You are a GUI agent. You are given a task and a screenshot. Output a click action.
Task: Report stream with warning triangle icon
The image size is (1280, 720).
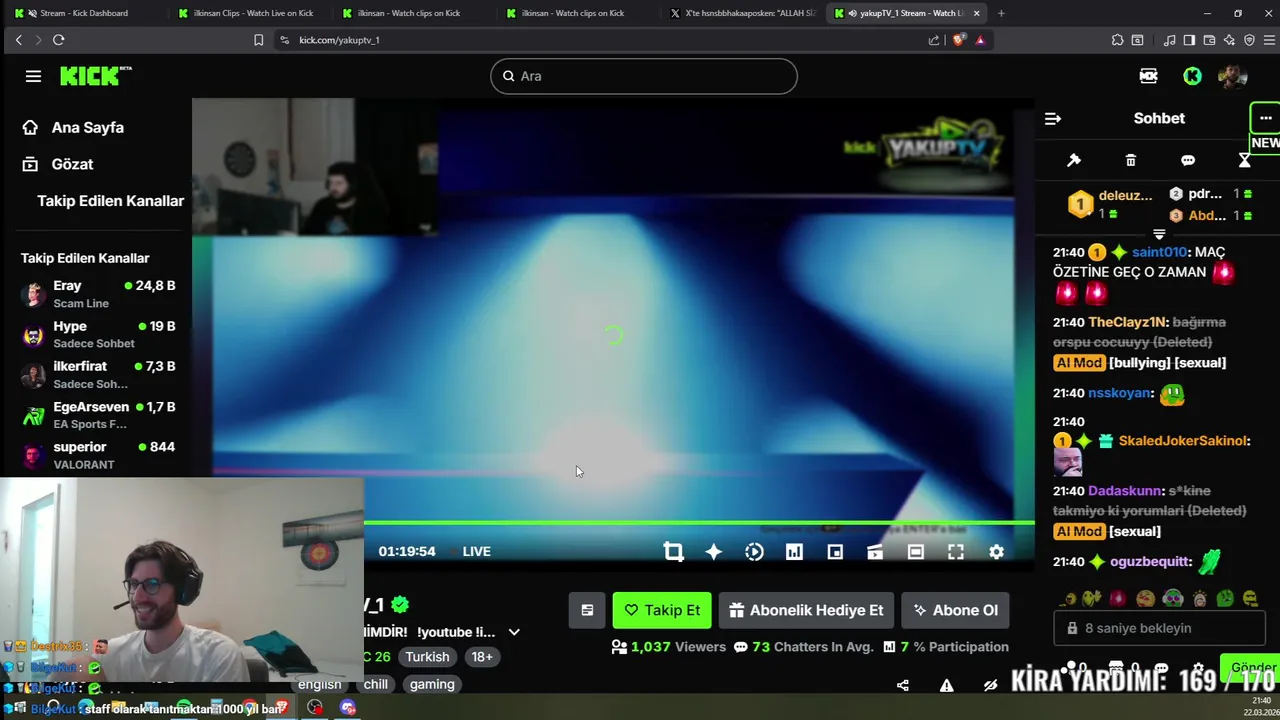[946, 685]
